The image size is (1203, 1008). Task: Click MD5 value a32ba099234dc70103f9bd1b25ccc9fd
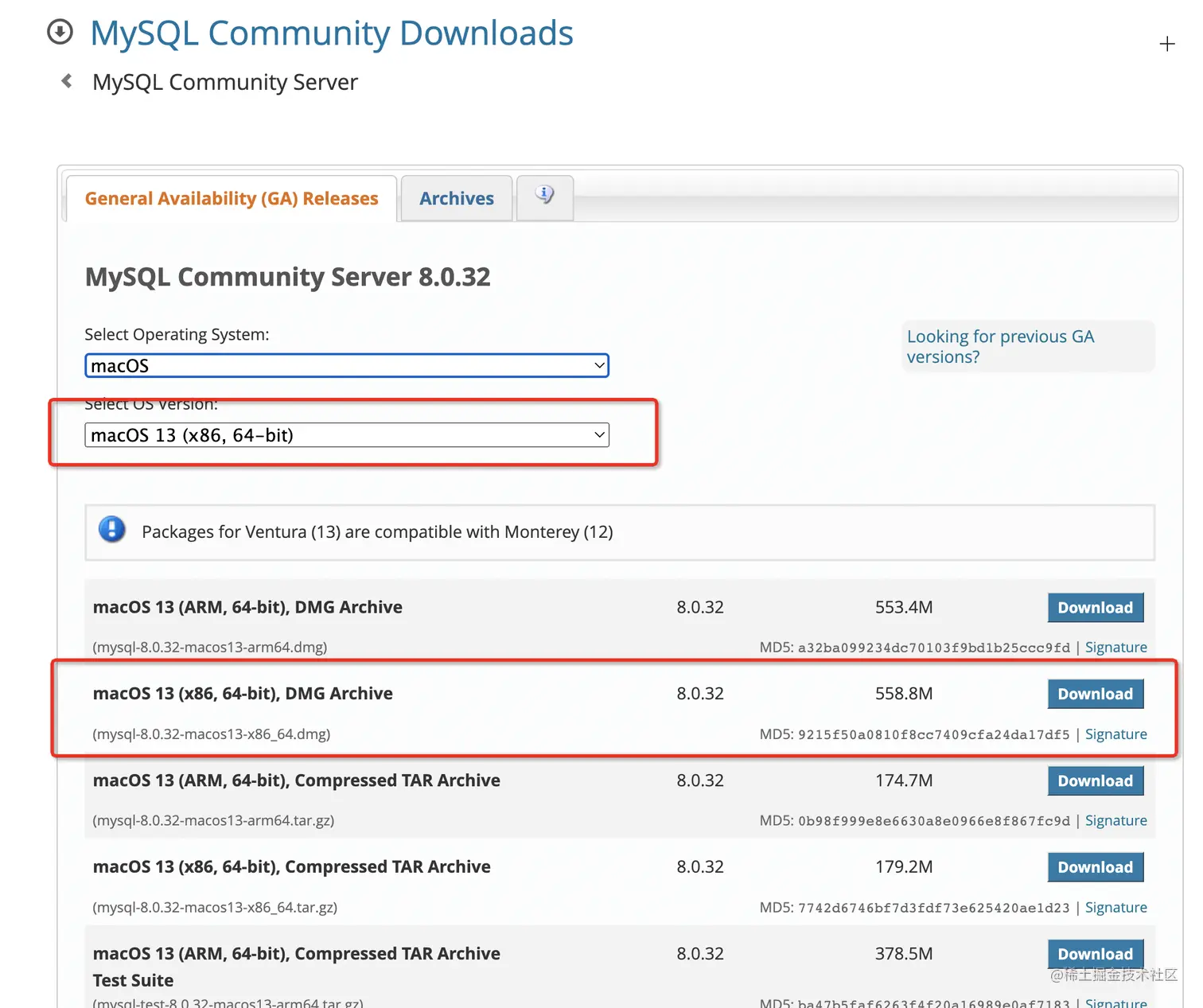[x=934, y=648]
